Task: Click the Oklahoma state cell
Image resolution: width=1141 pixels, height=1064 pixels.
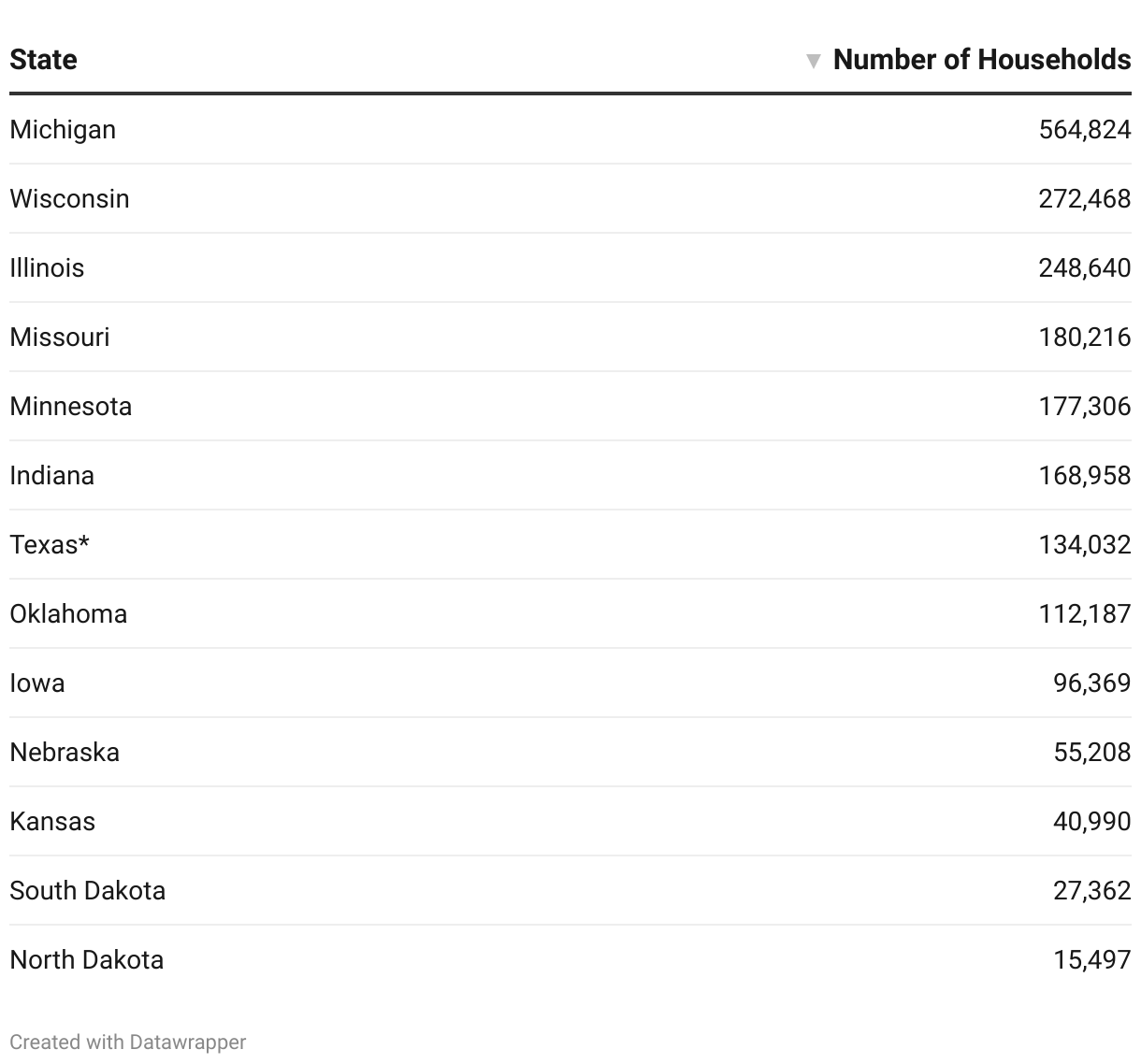Action: tap(68, 613)
